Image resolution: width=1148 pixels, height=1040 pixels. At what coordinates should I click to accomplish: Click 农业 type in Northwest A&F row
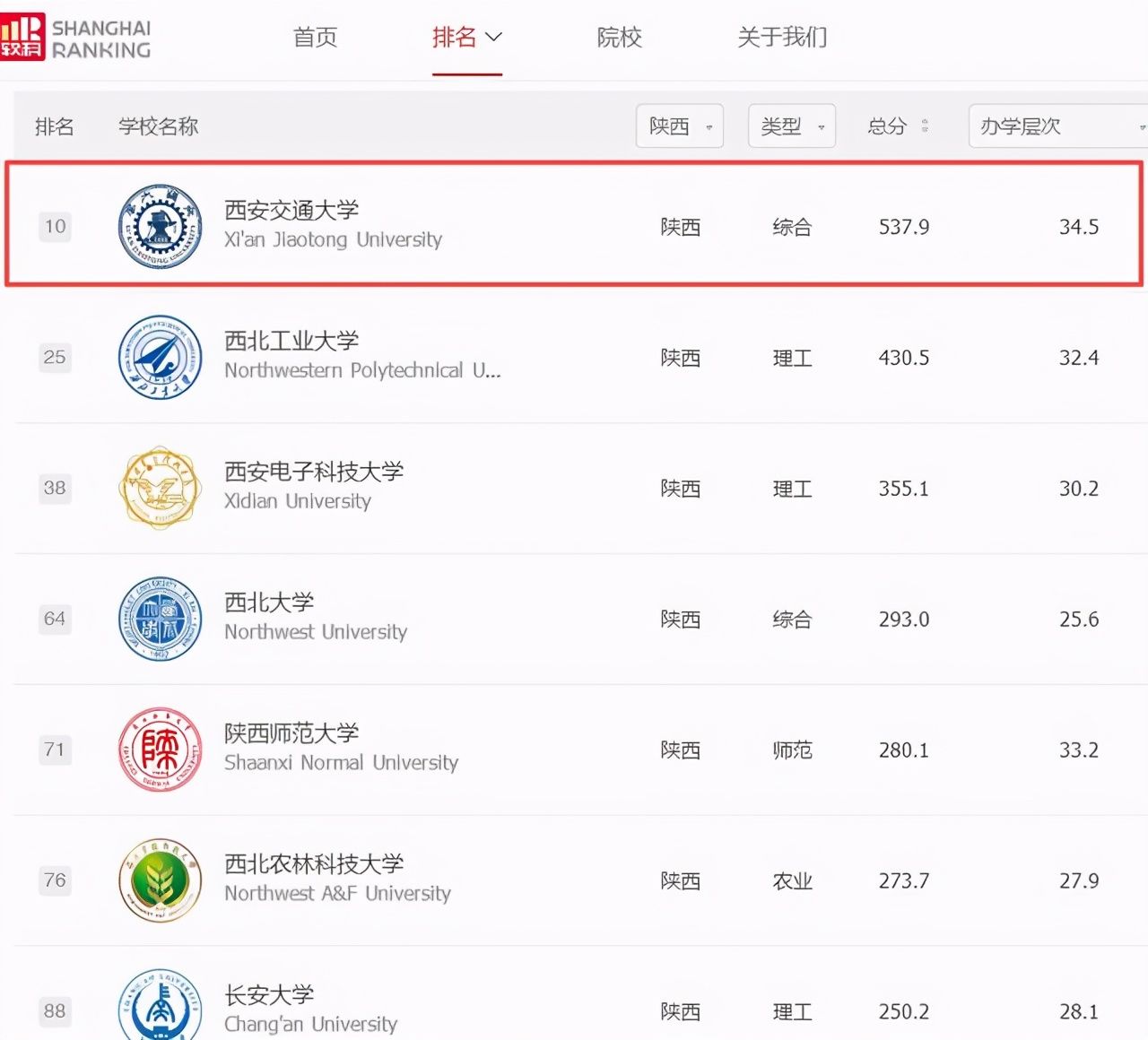click(792, 881)
